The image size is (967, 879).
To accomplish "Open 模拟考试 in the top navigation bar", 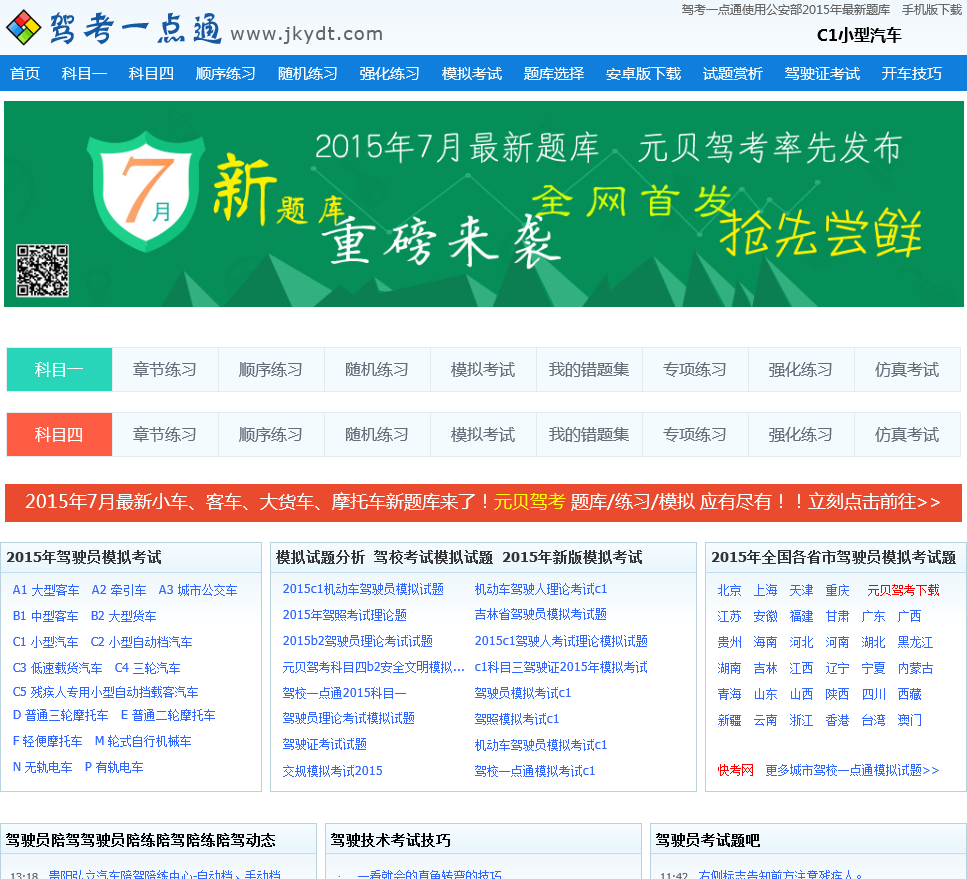I will (x=472, y=73).
